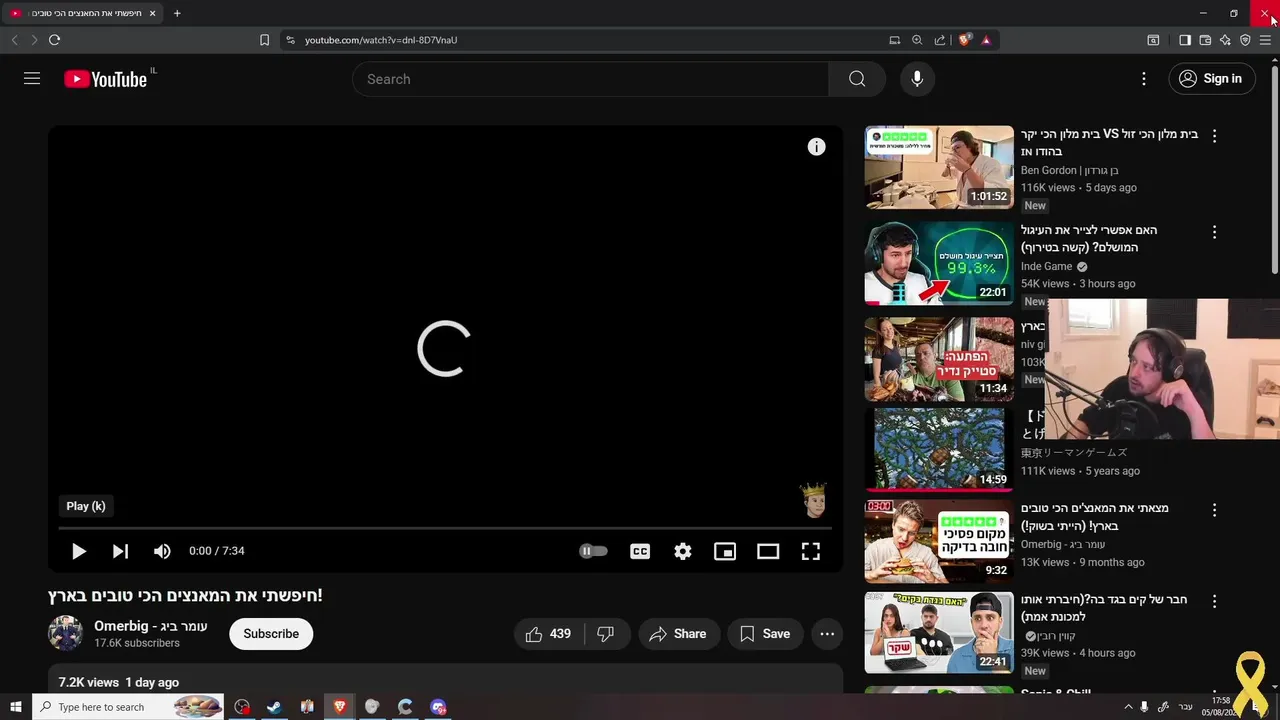Close the YouTube tab
Viewport: 1280px width, 720px height.
click(152, 13)
